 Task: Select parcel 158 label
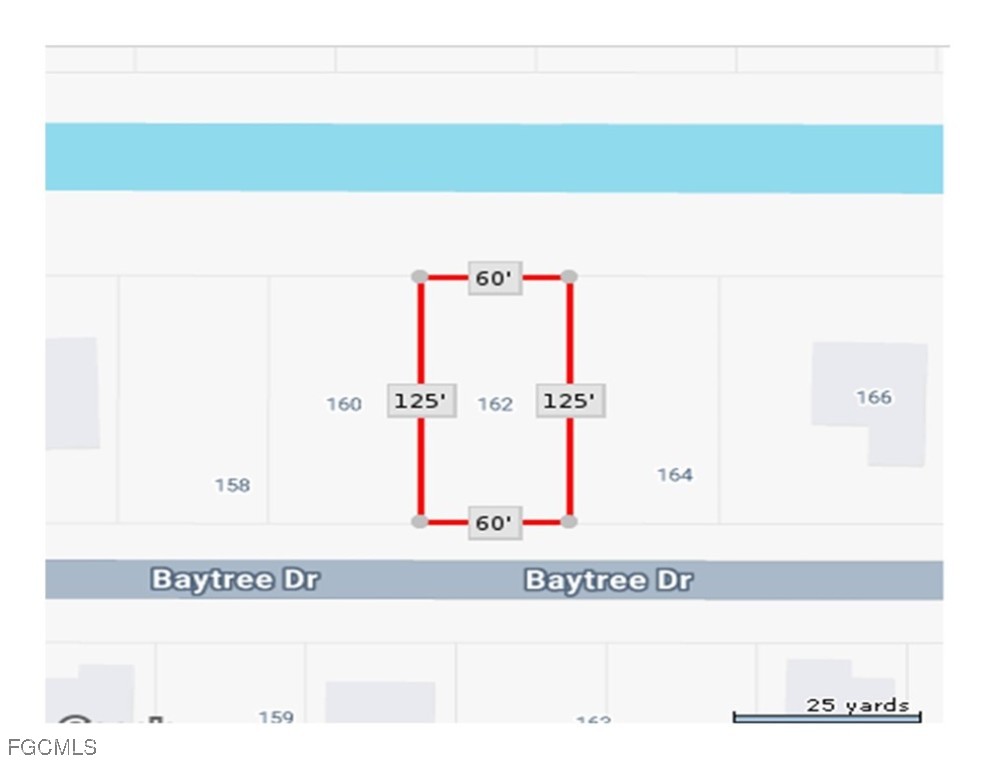pos(232,485)
